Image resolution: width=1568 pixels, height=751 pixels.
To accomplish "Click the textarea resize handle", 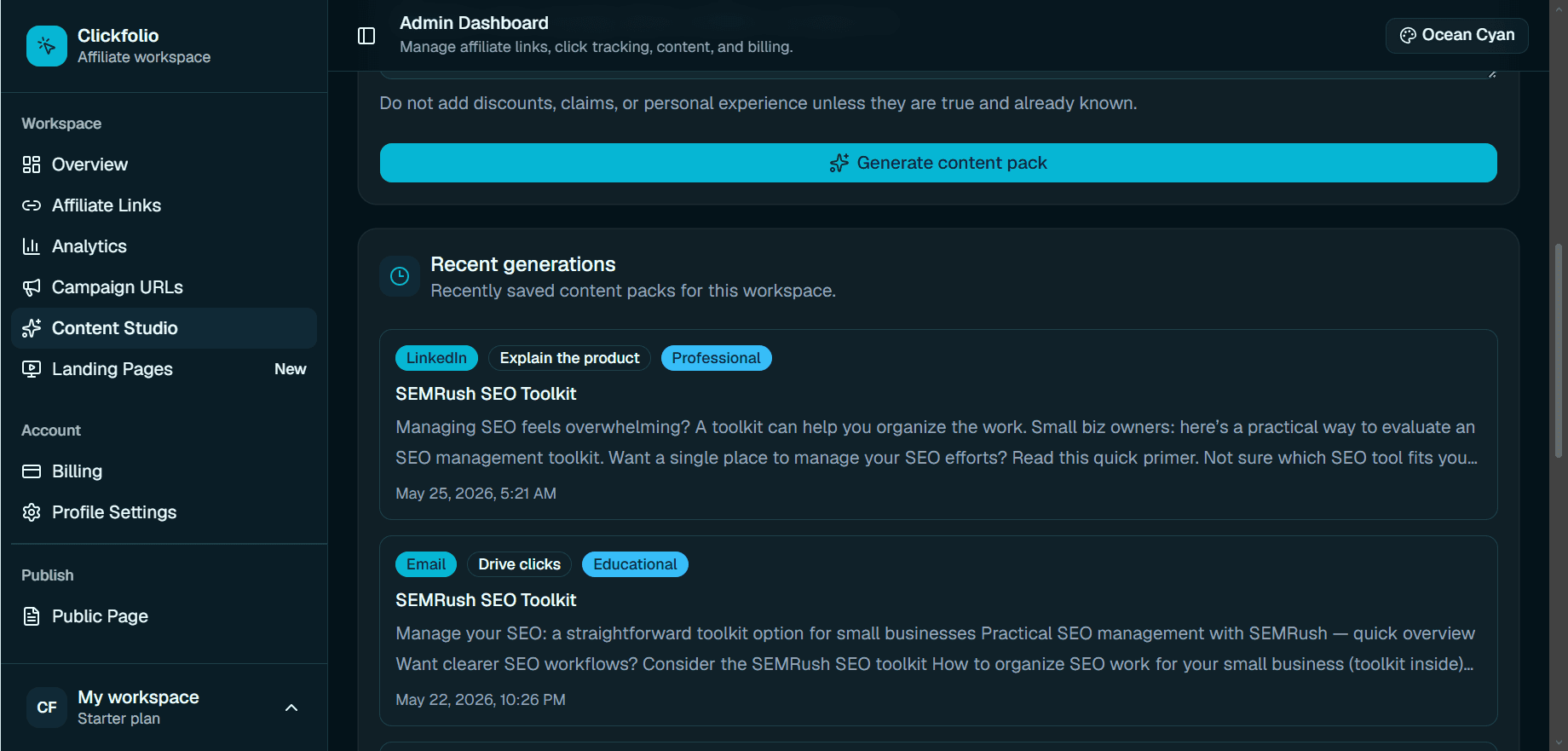I will 1491,74.
